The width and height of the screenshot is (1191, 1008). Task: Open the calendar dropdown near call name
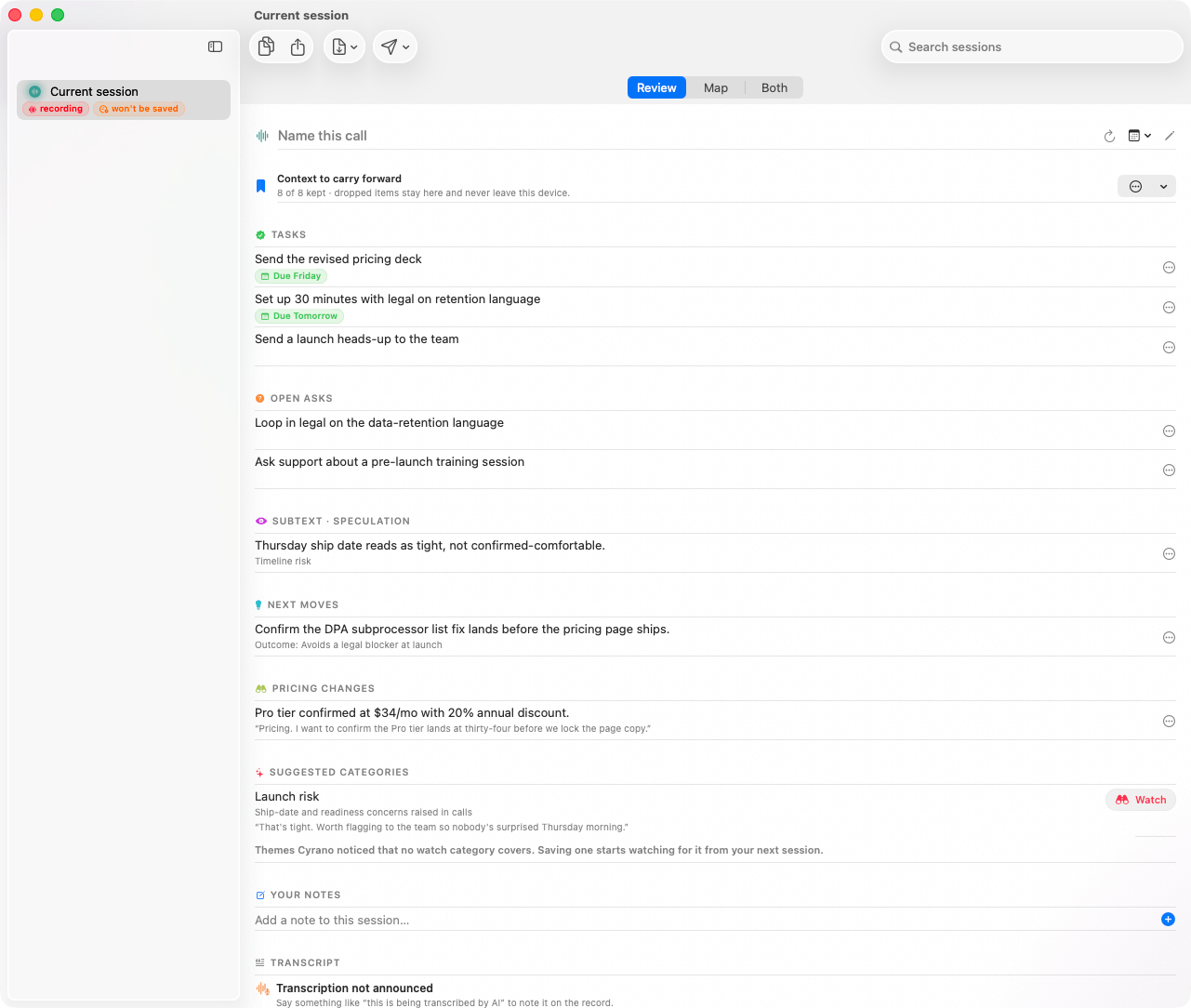pos(1140,136)
